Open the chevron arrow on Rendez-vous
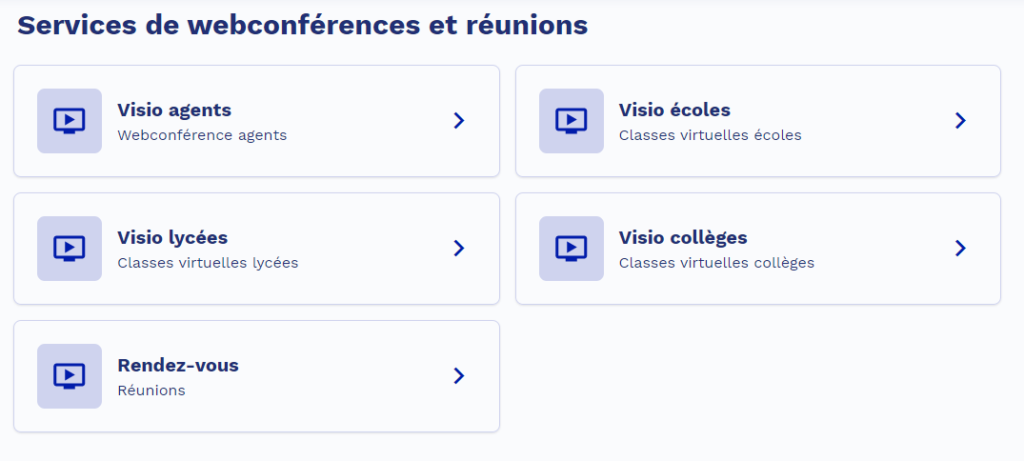1024x461 pixels. pos(459,375)
